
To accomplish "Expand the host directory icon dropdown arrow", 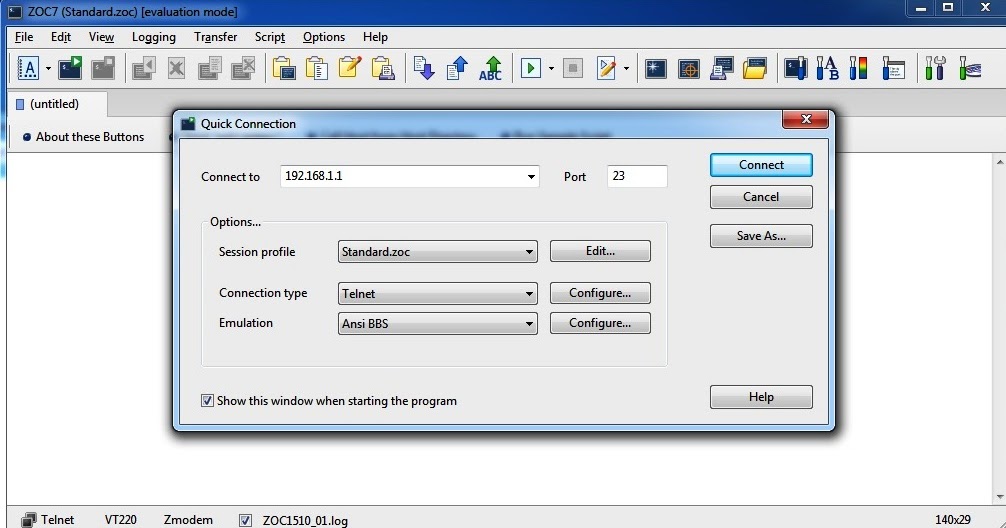I will pos(48,69).
